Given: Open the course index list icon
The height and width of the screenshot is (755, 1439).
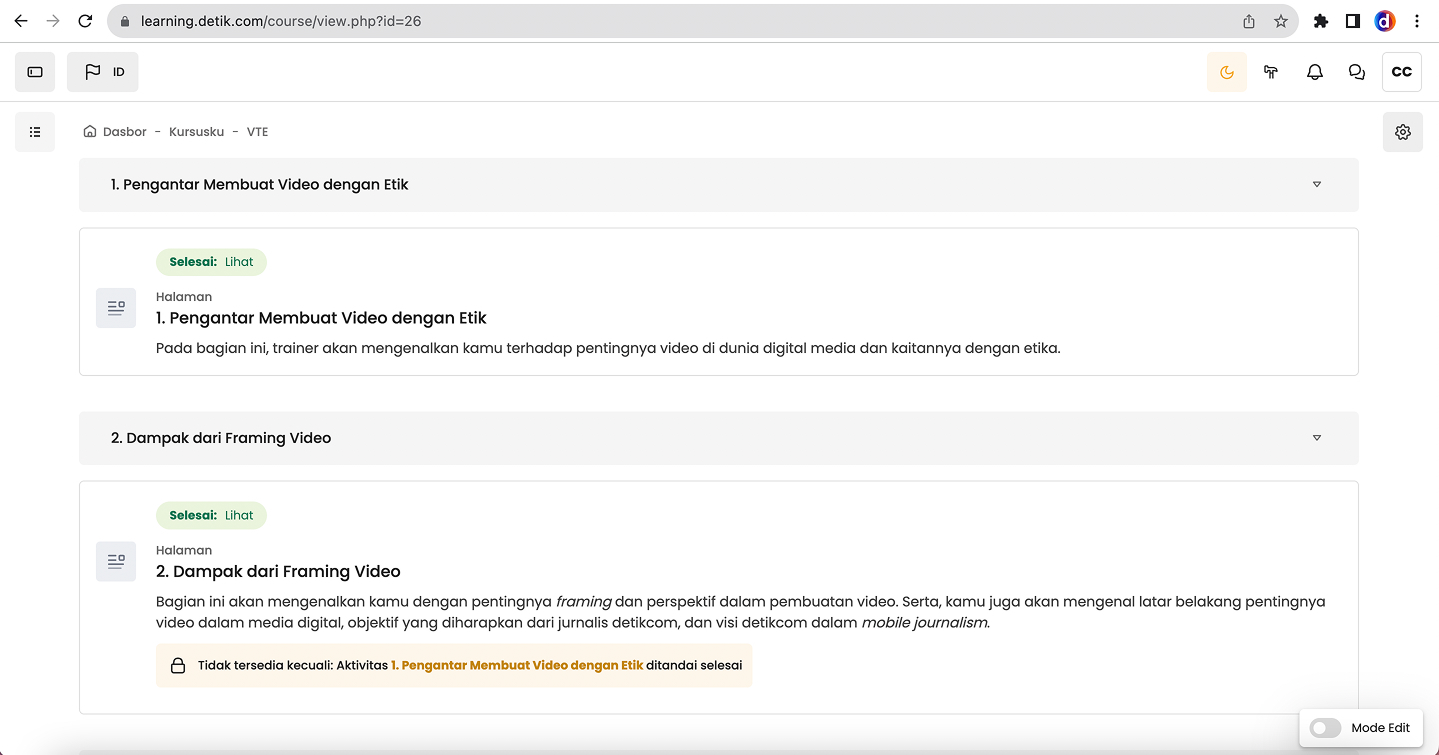Looking at the screenshot, I should (x=35, y=132).
